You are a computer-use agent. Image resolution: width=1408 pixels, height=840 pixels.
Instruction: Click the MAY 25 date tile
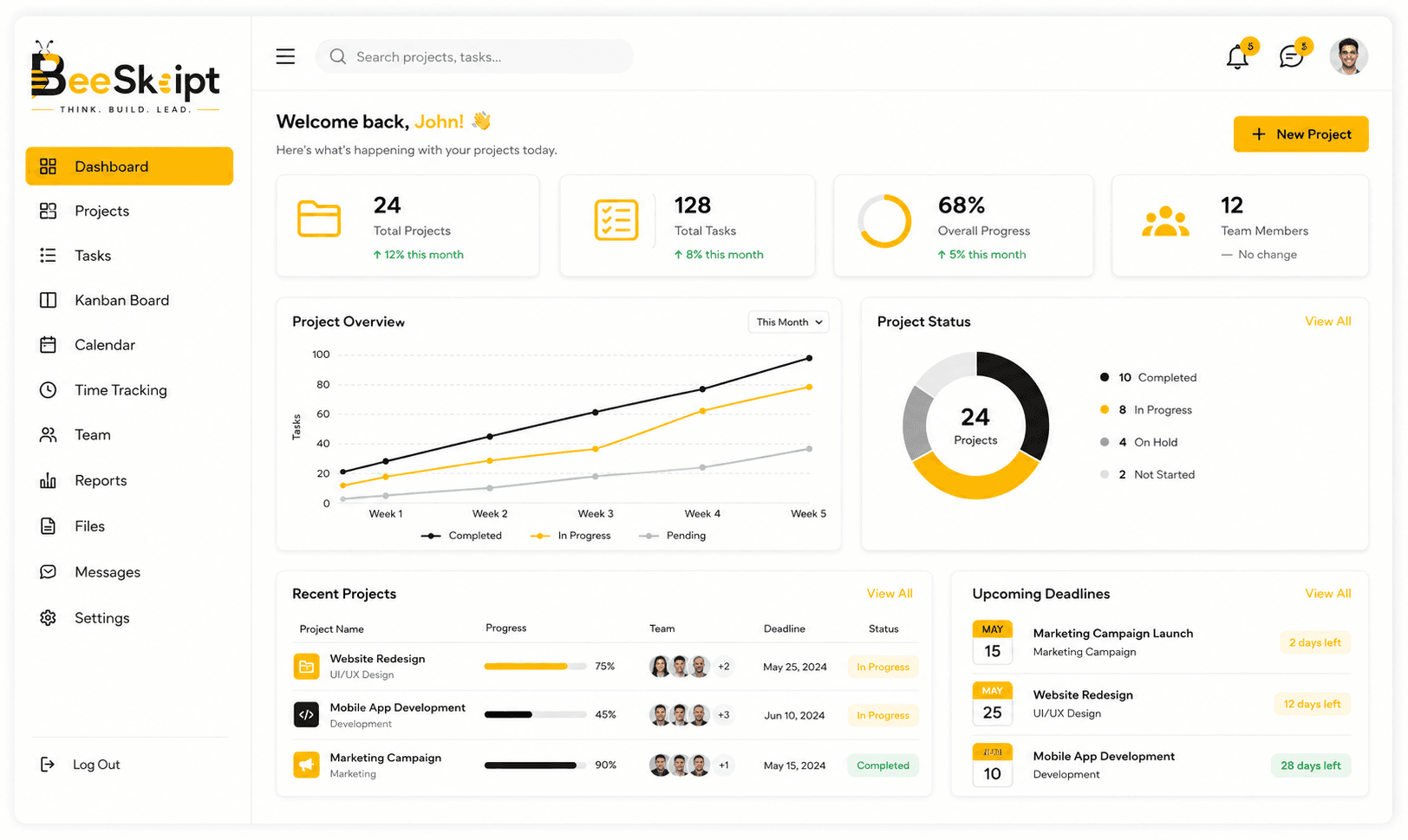click(992, 703)
